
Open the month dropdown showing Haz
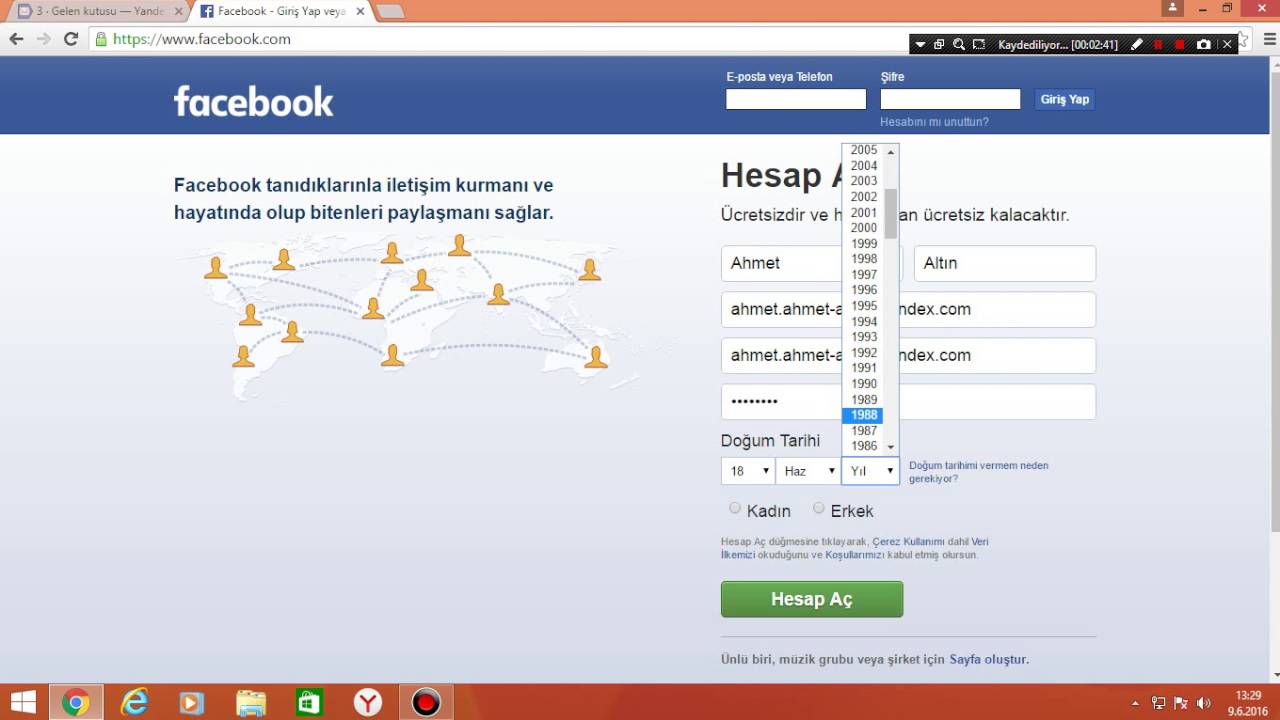[807, 471]
